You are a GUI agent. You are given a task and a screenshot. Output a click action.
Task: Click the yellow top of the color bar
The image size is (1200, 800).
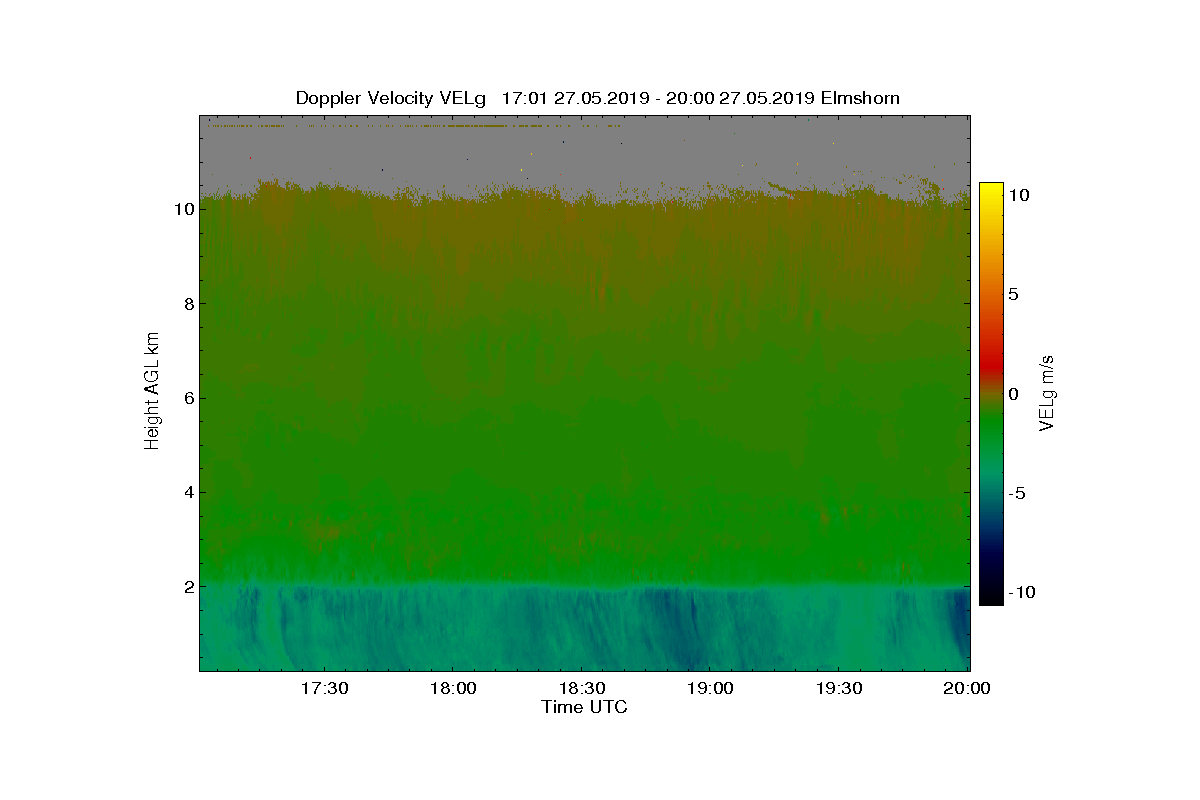coord(990,190)
